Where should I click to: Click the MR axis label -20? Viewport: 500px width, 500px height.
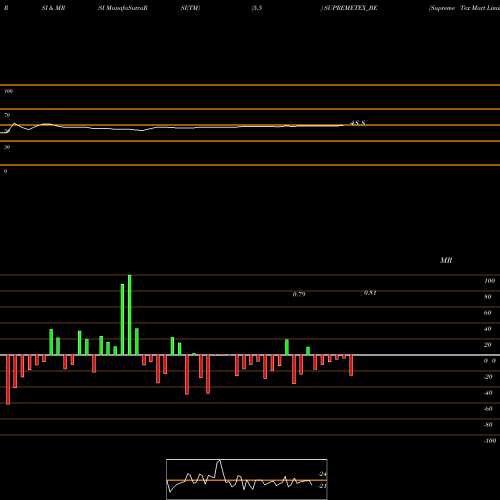488,377
